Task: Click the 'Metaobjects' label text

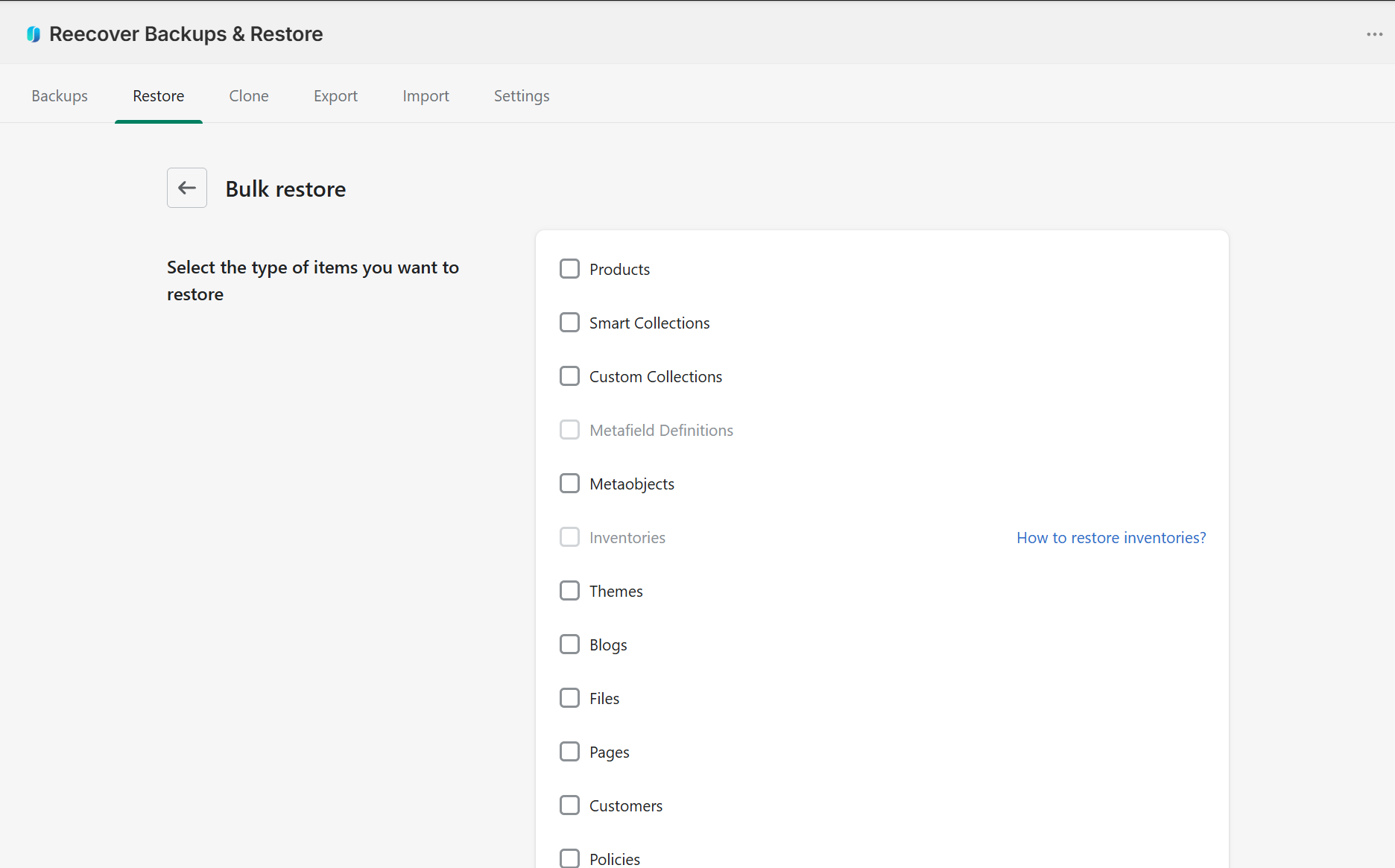Action: click(x=632, y=484)
